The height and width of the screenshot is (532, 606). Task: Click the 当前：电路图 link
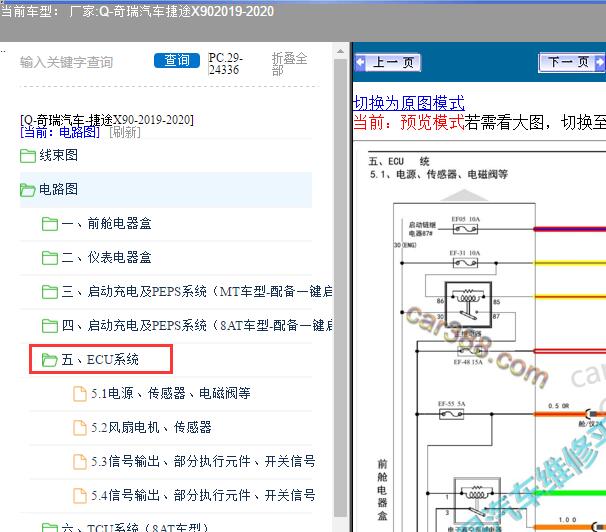[x=60, y=133]
